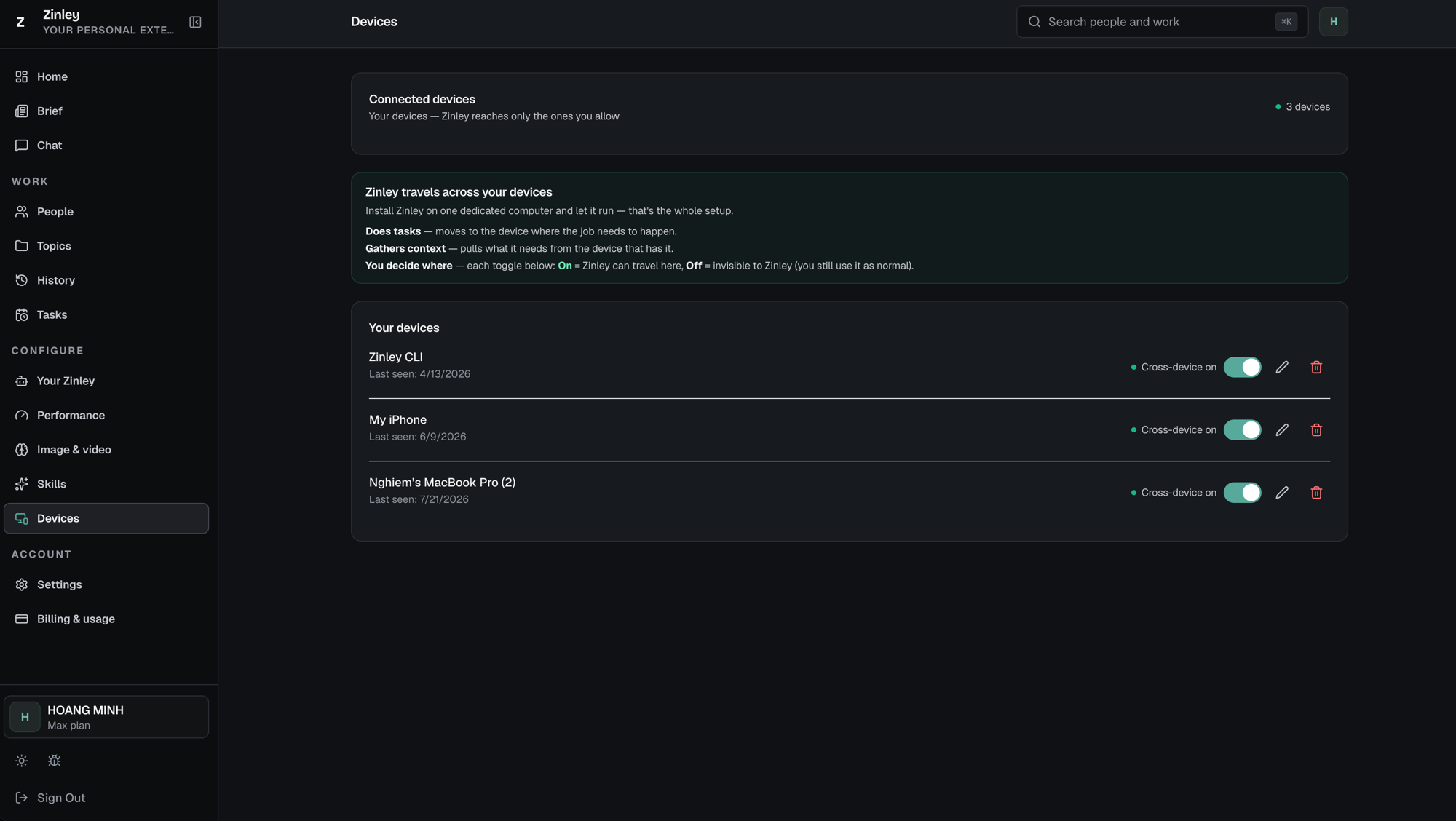Click the Topics folder icon
This screenshot has width=1456, height=821.
coord(22,246)
